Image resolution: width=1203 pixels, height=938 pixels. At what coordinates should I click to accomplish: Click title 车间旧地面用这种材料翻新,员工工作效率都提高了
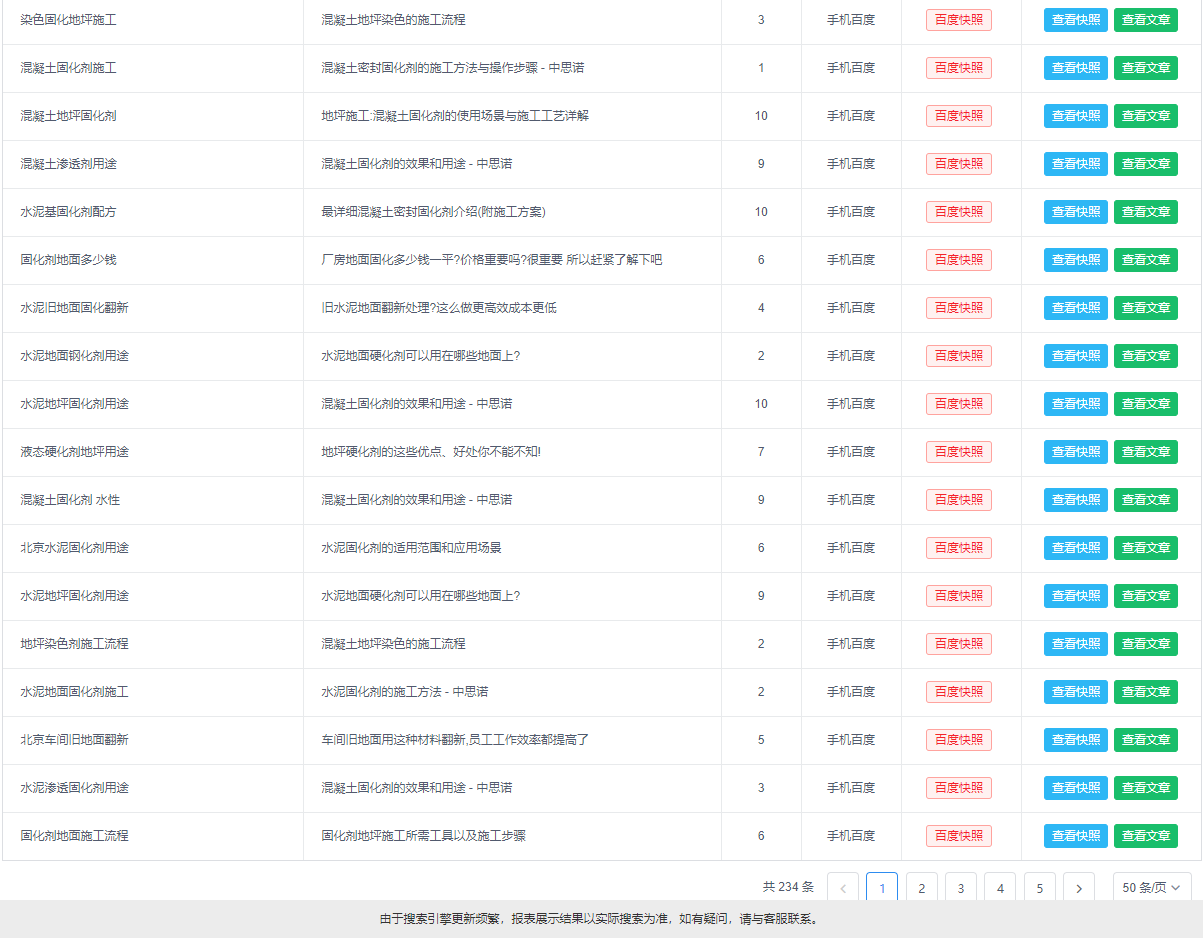click(455, 740)
